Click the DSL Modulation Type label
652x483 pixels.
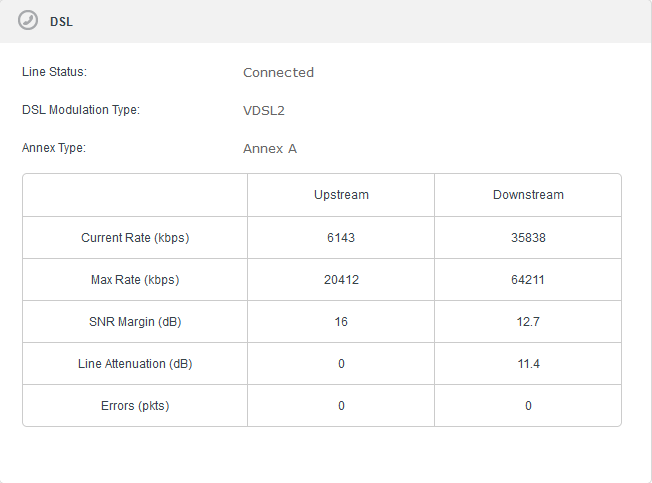click(80, 110)
